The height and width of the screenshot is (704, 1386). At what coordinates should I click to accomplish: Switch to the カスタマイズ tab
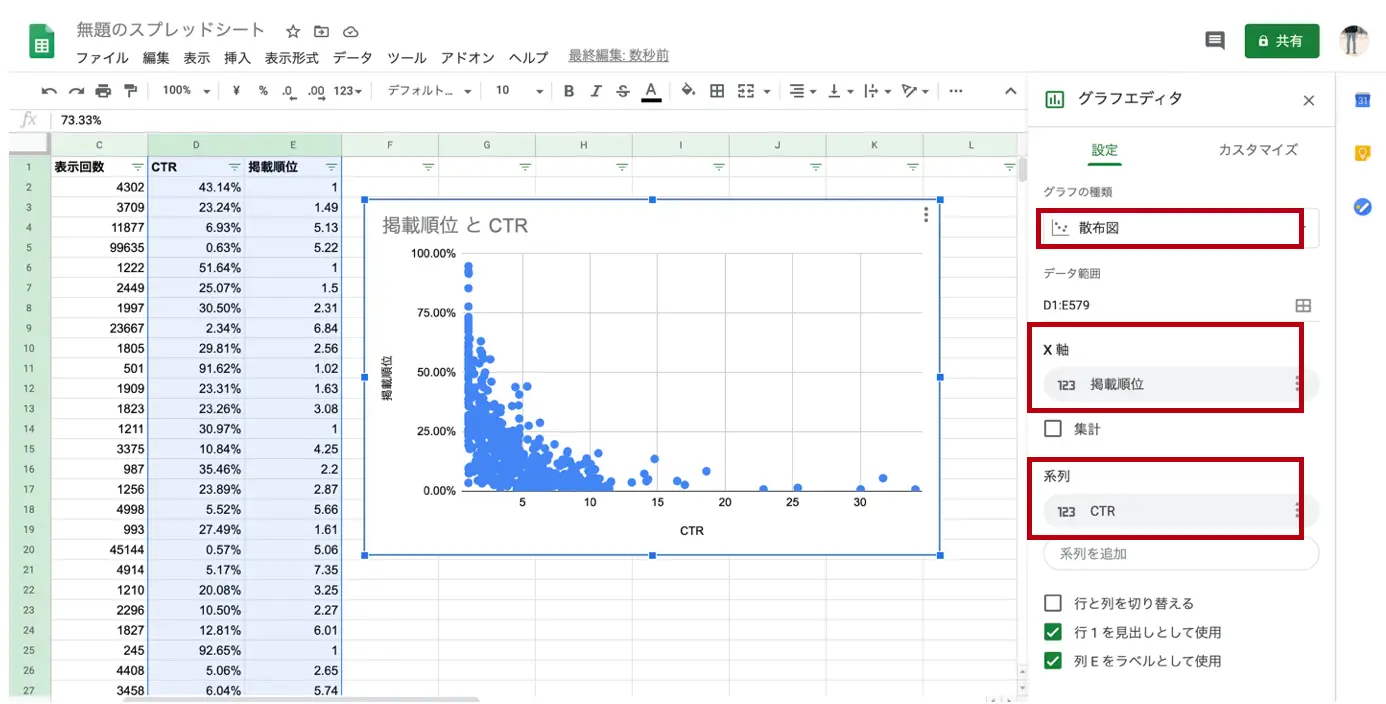pos(1257,150)
